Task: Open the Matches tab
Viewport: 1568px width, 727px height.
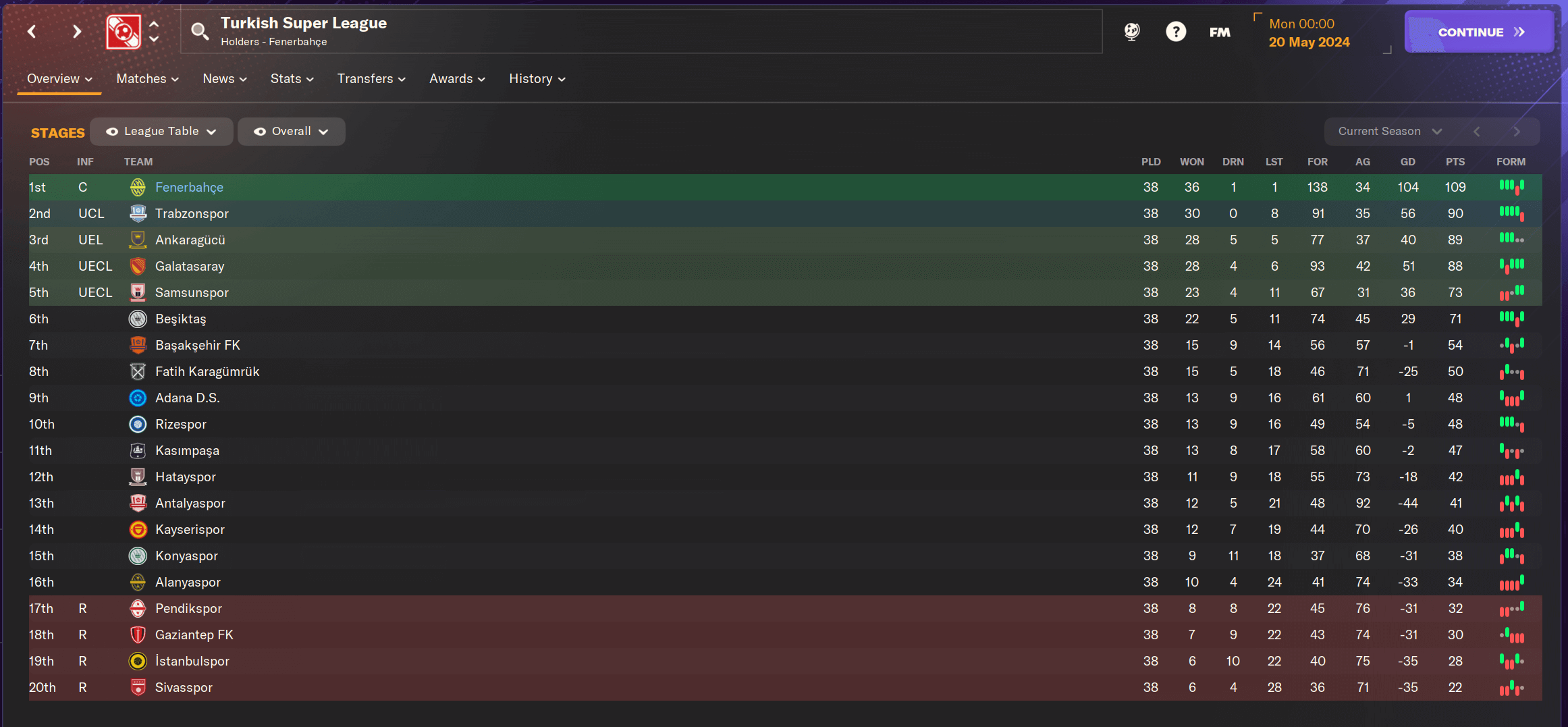Action: (147, 79)
